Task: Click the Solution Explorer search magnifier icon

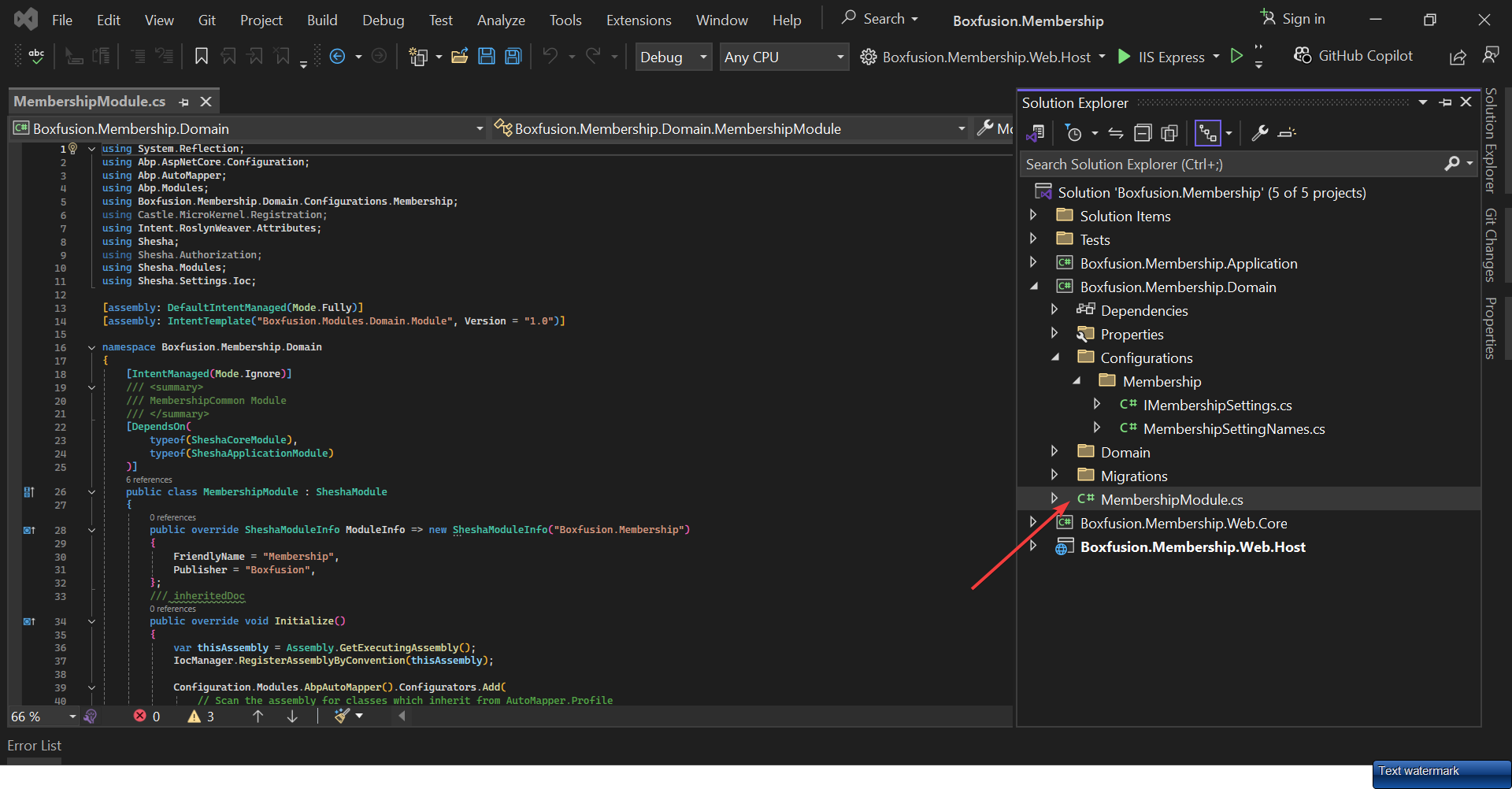Action: (x=1452, y=164)
